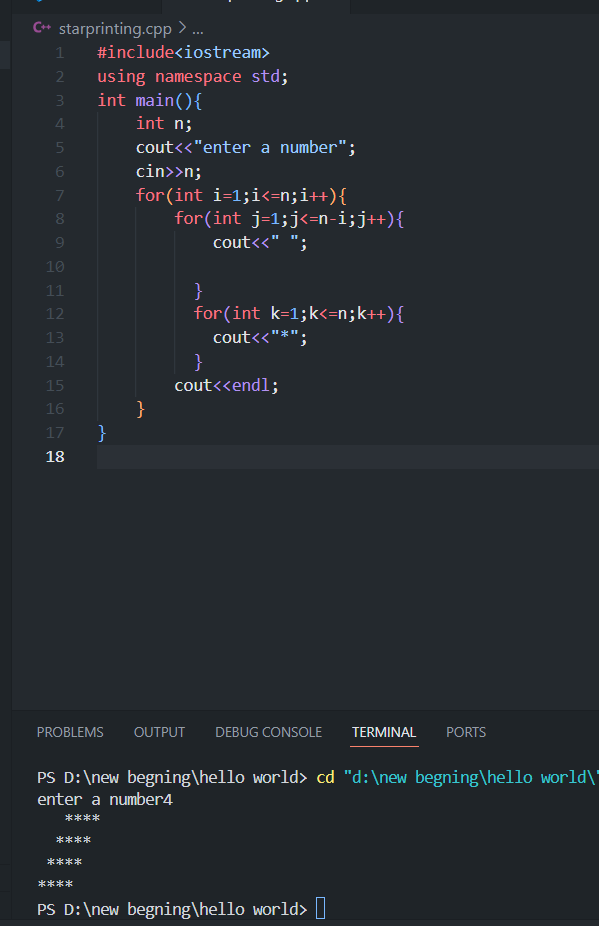Click line number 7 in gutter

pos(60,195)
